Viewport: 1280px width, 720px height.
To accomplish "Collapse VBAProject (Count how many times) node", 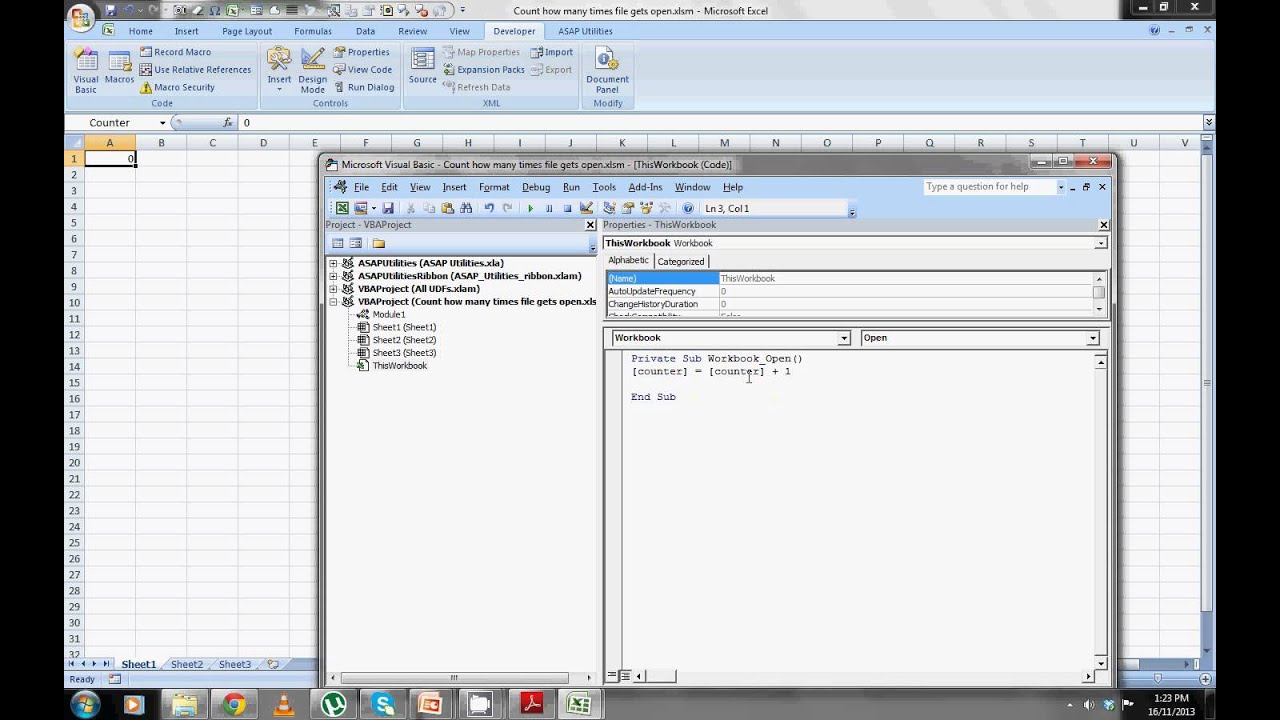I will (x=333, y=301).
